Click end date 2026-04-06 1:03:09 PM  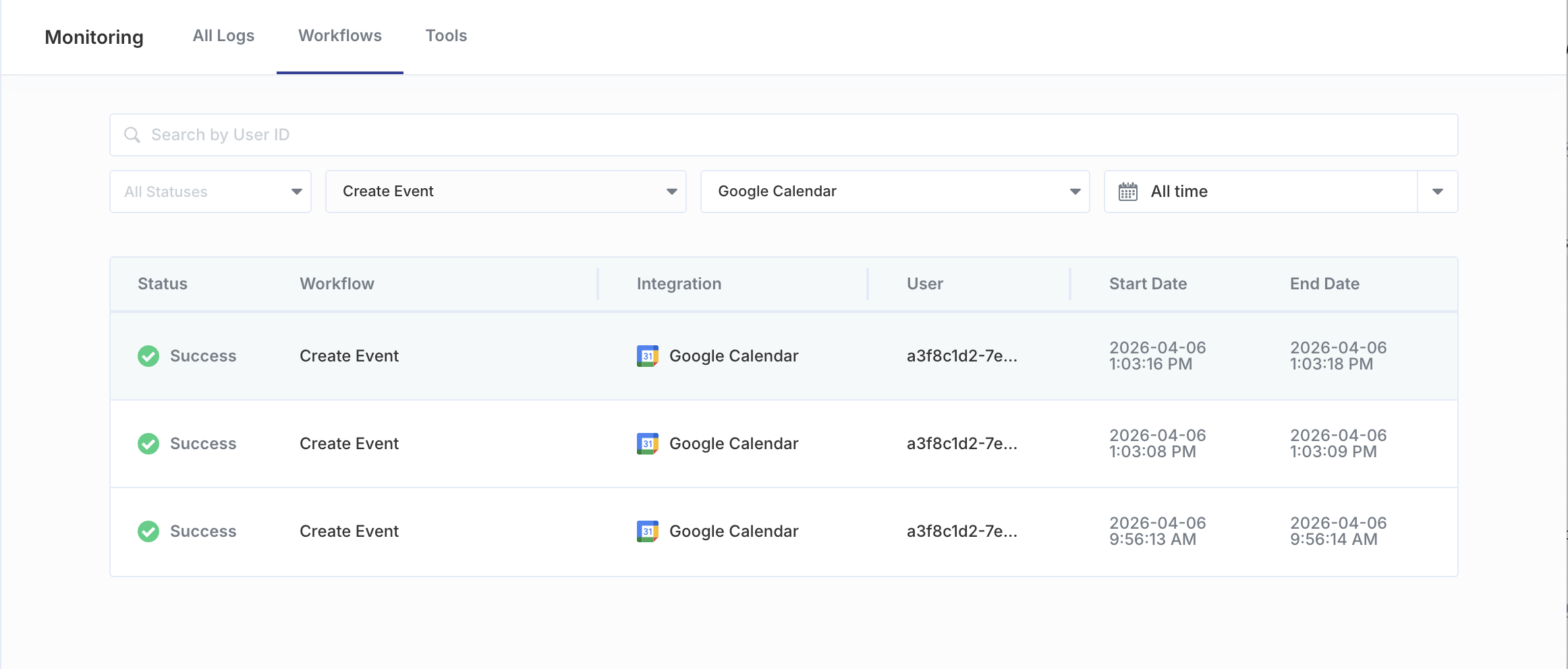coord(1339,444)
